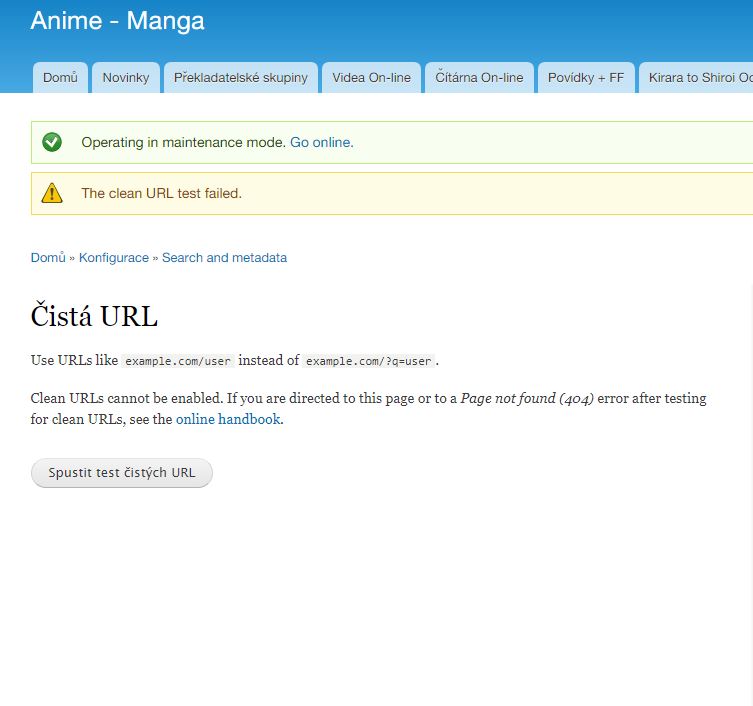Open Konfigurace from the breadcrumb

point(113,258)
